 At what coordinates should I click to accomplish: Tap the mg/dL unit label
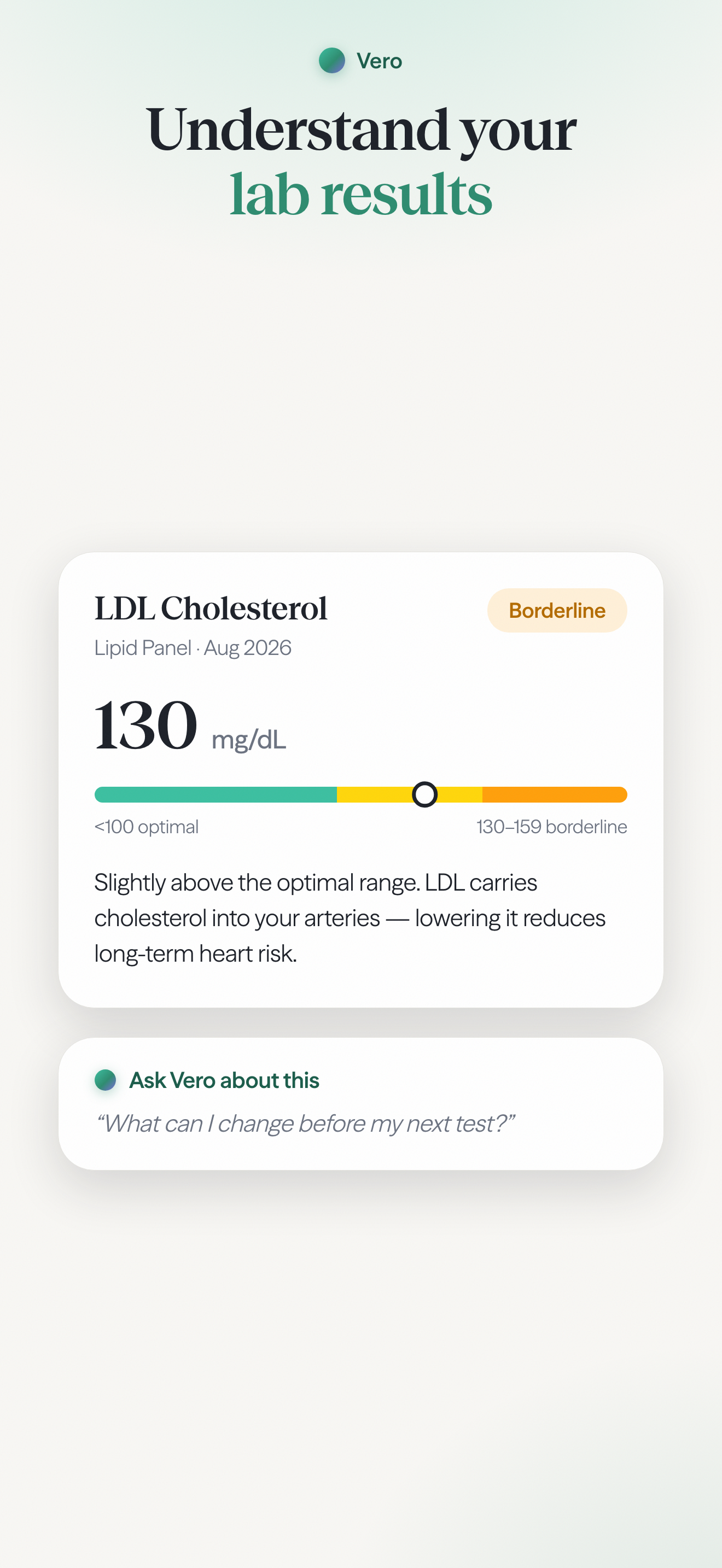(x=248, y=740)
